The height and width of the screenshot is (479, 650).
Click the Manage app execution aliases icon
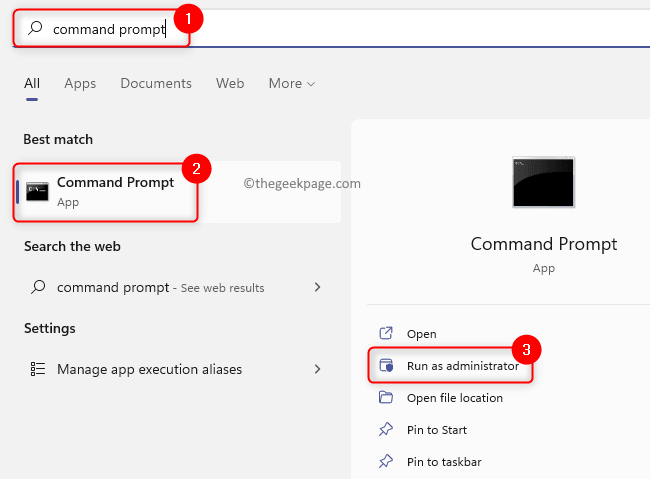[x=38, y=369]
